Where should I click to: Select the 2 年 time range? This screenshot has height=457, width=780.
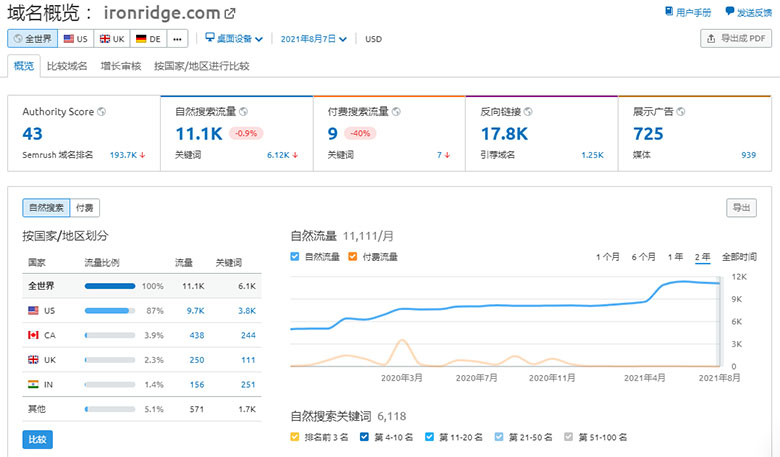coord(702,257)
